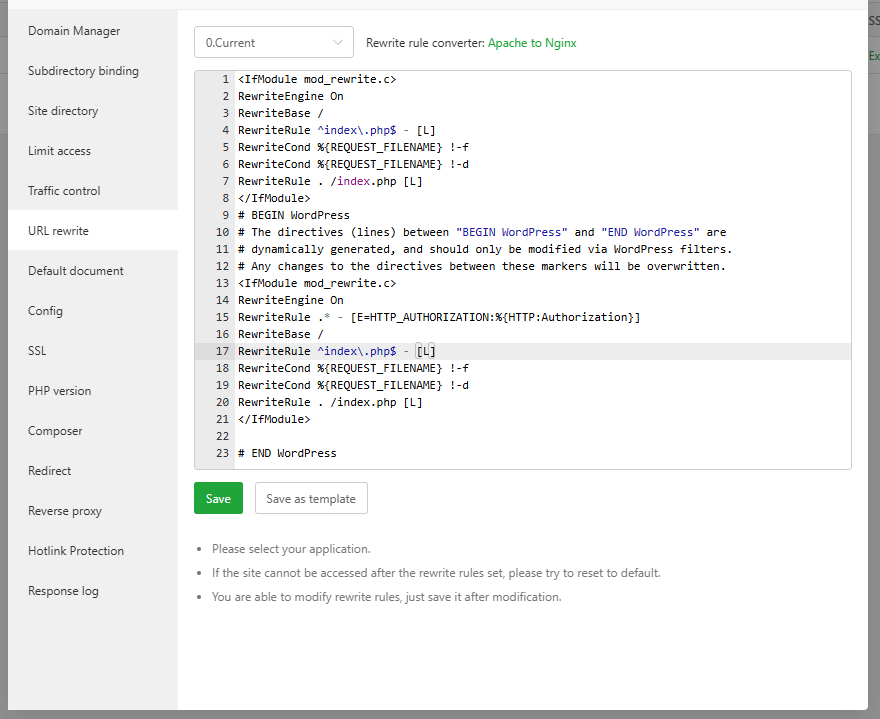
Task: Open the Traffic control settings
Action: [64, 191]
